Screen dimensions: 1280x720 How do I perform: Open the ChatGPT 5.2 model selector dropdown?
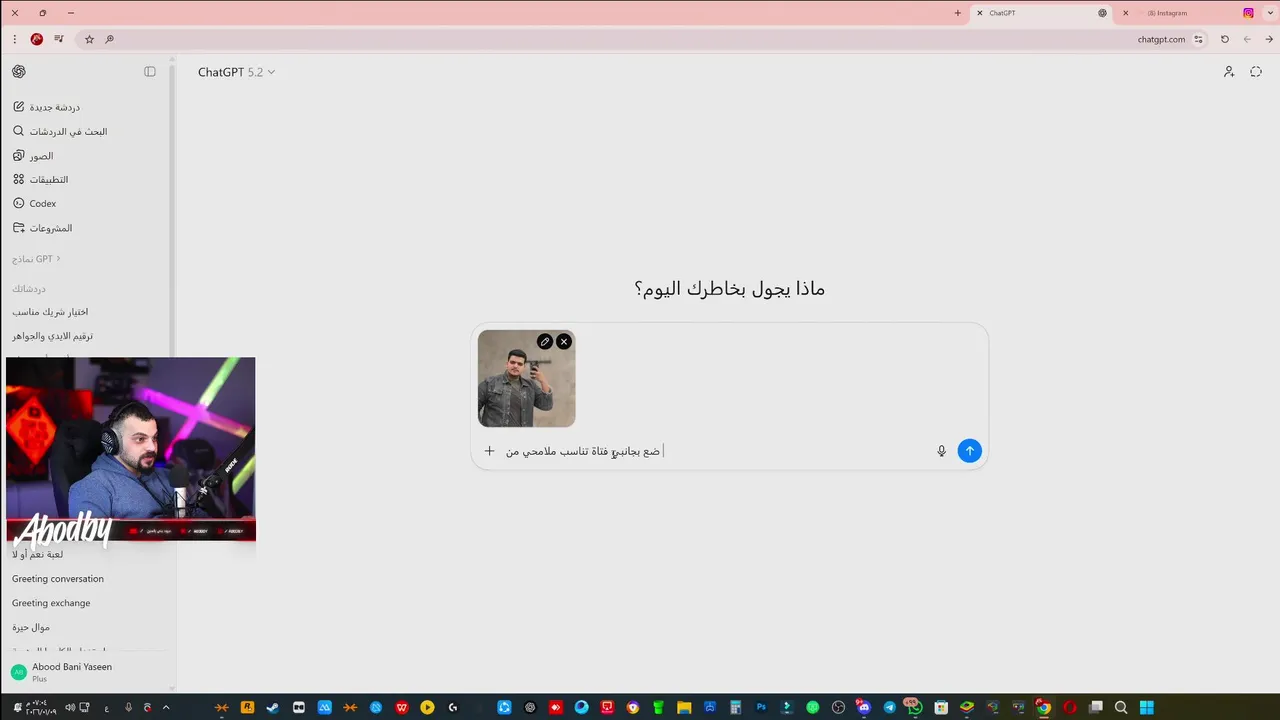point(236,72)
